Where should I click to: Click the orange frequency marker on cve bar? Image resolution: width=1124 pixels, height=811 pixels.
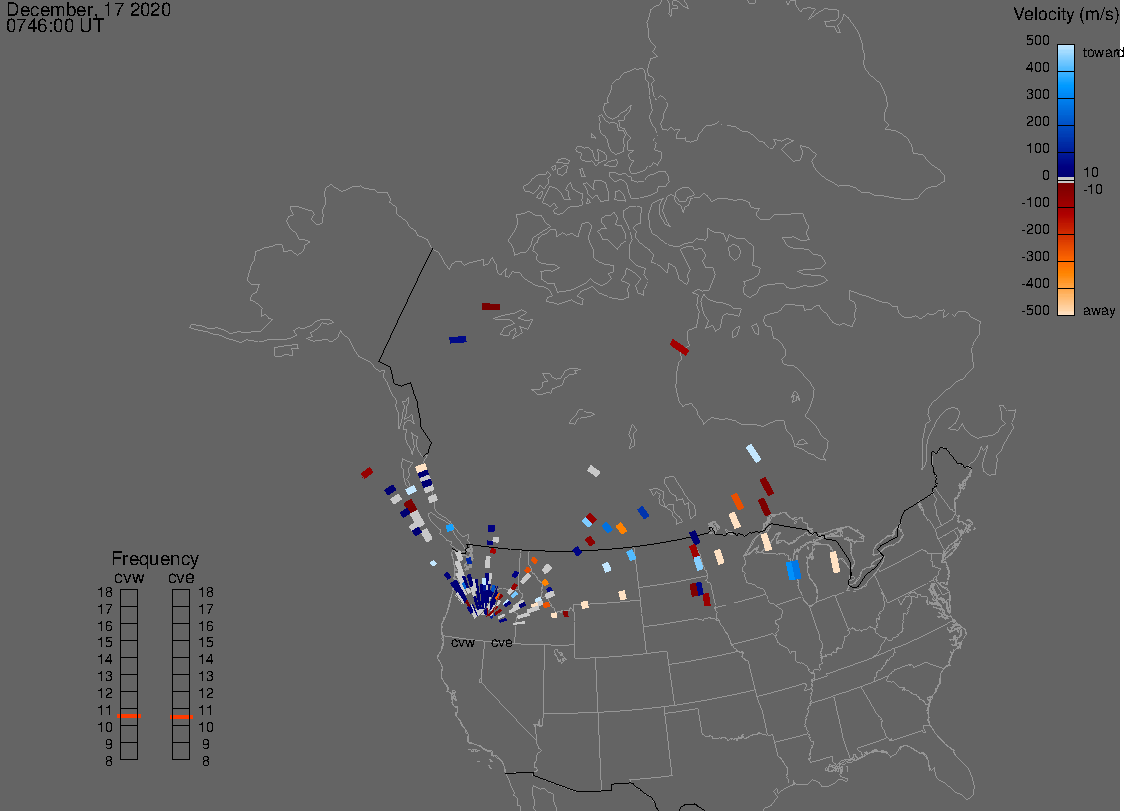point(182,716)
